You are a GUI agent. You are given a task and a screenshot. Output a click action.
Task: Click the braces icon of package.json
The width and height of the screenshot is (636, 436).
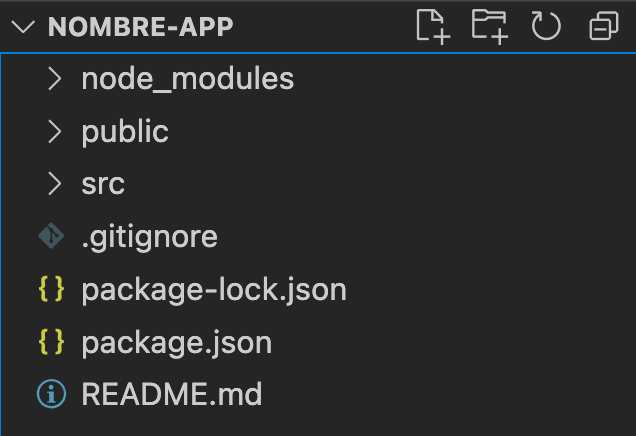tap(51, 341)
